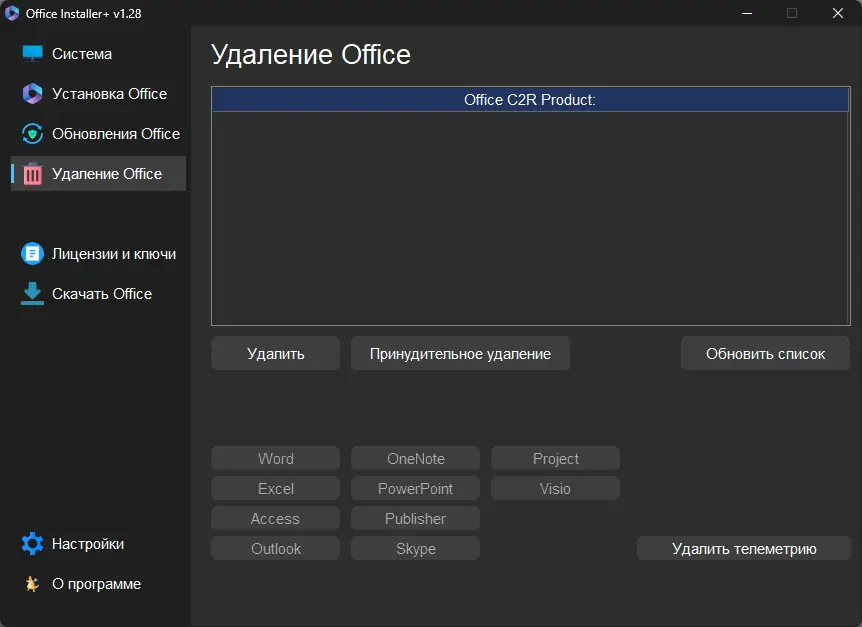Open the Система section

click(82, 54)
